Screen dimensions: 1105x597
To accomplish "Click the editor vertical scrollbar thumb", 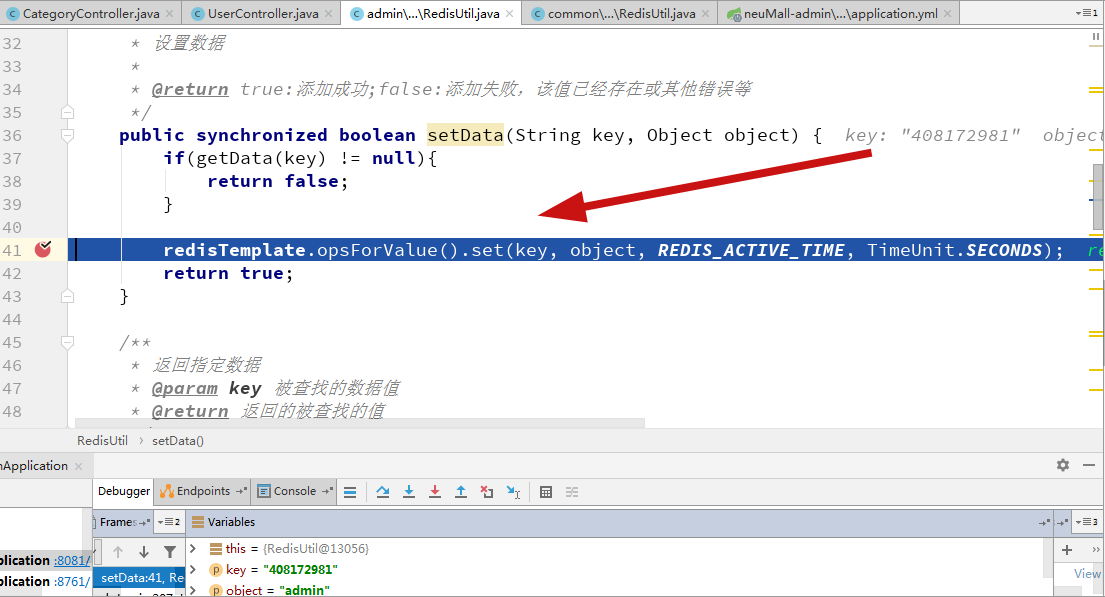I will (x=1098, y=197).
